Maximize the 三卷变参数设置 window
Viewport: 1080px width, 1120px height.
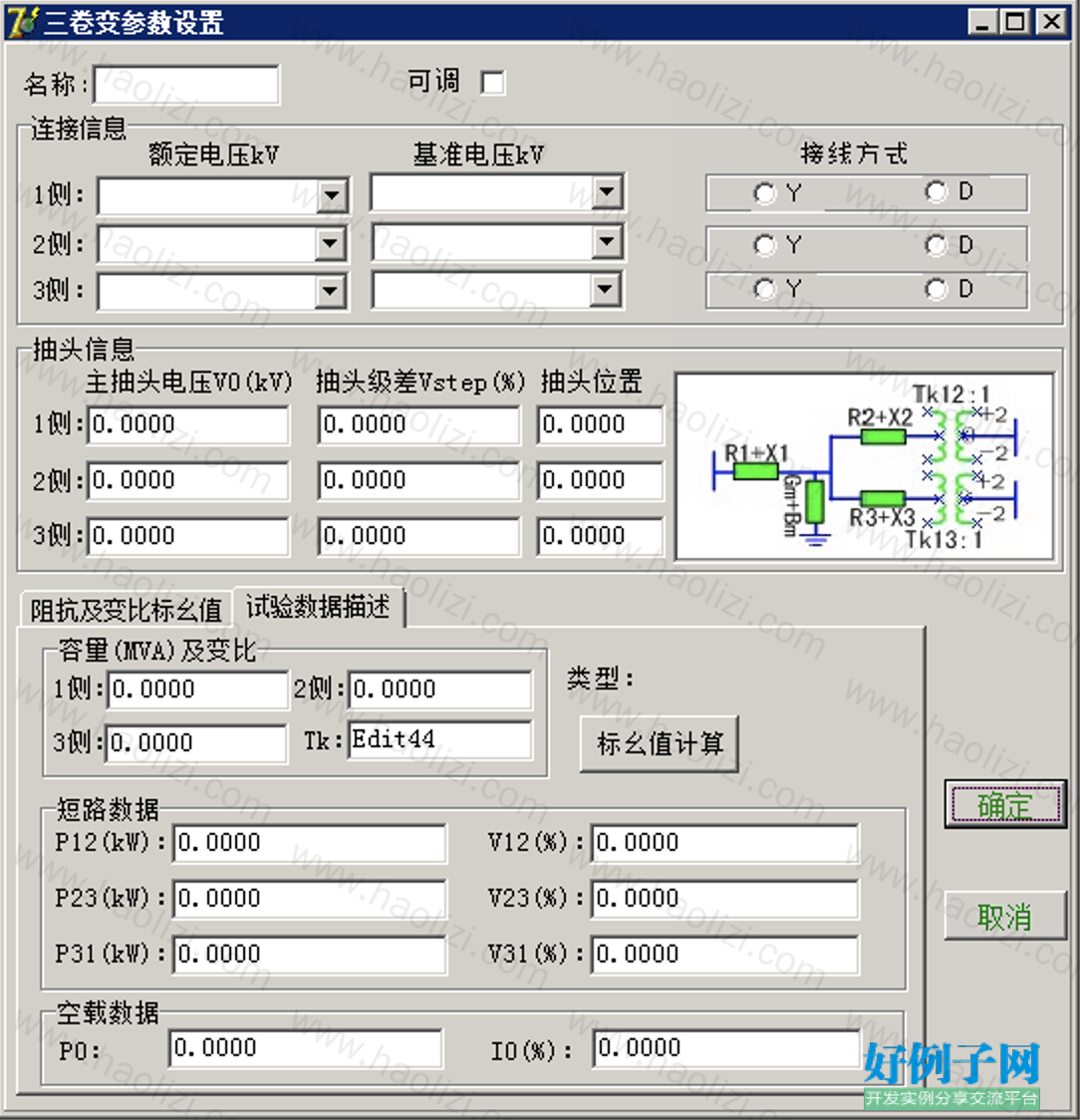[x=1015, y=22]
